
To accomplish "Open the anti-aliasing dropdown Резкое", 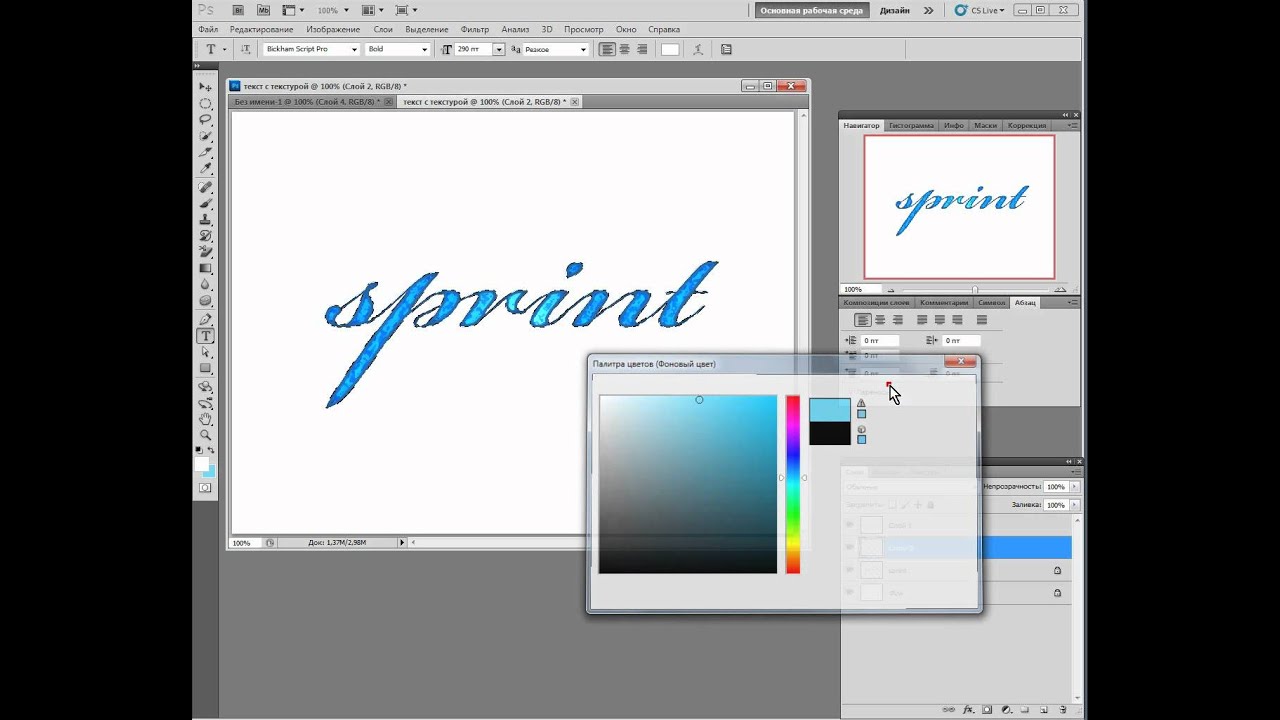I will 584,49.
